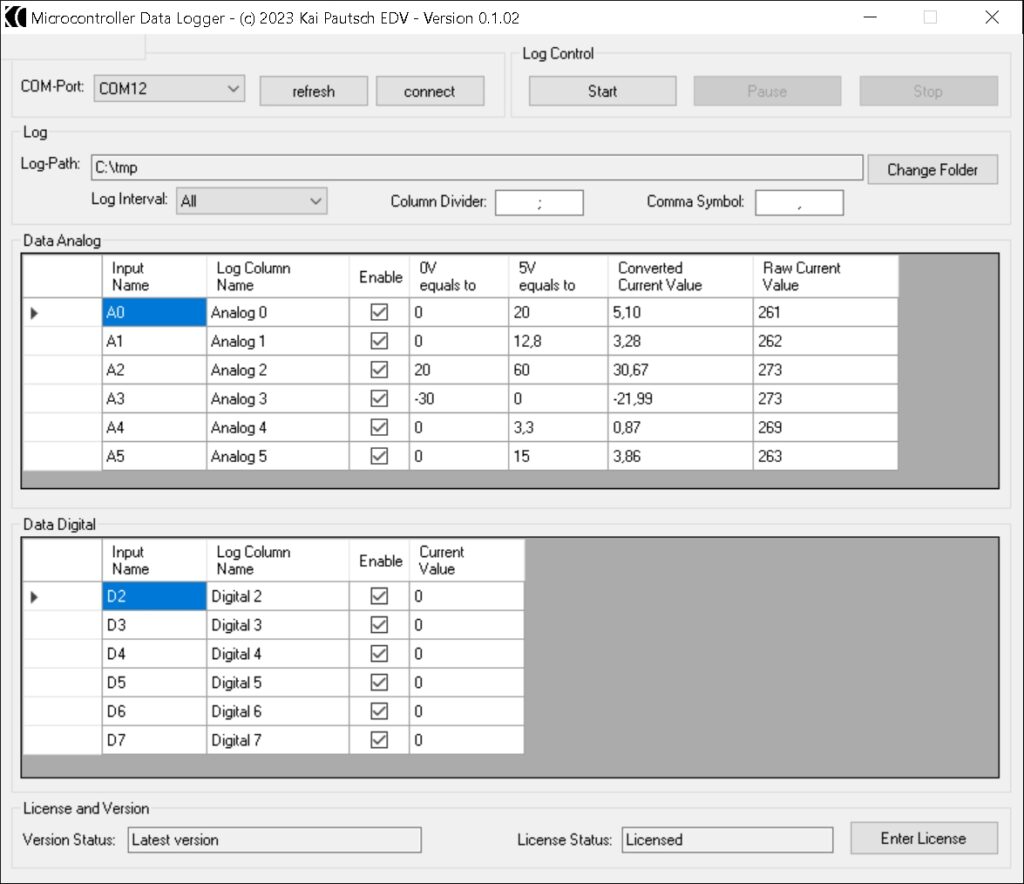Start logging with the Start button
1024x884 pixels.
pyautogui.click(x=602, y=91)
